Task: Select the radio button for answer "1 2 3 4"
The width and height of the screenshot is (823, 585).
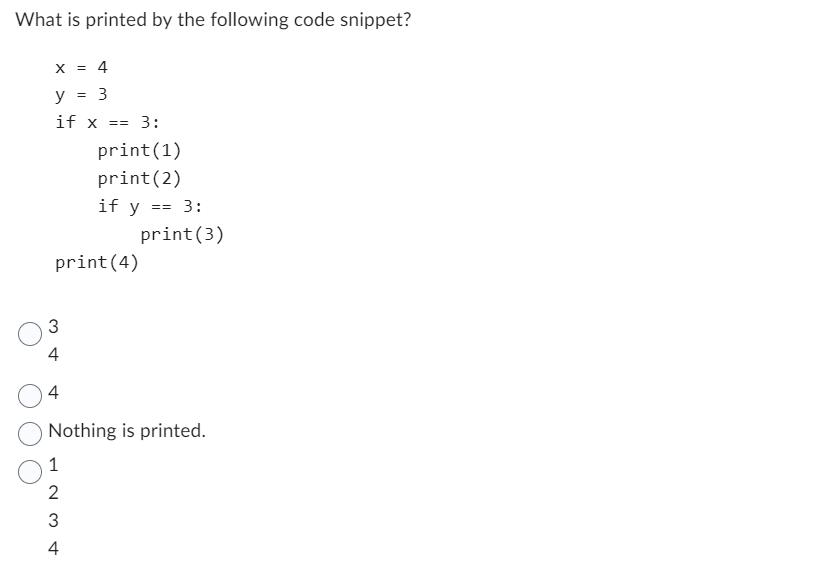Action: pyautogui.click(x=30, y=472)
